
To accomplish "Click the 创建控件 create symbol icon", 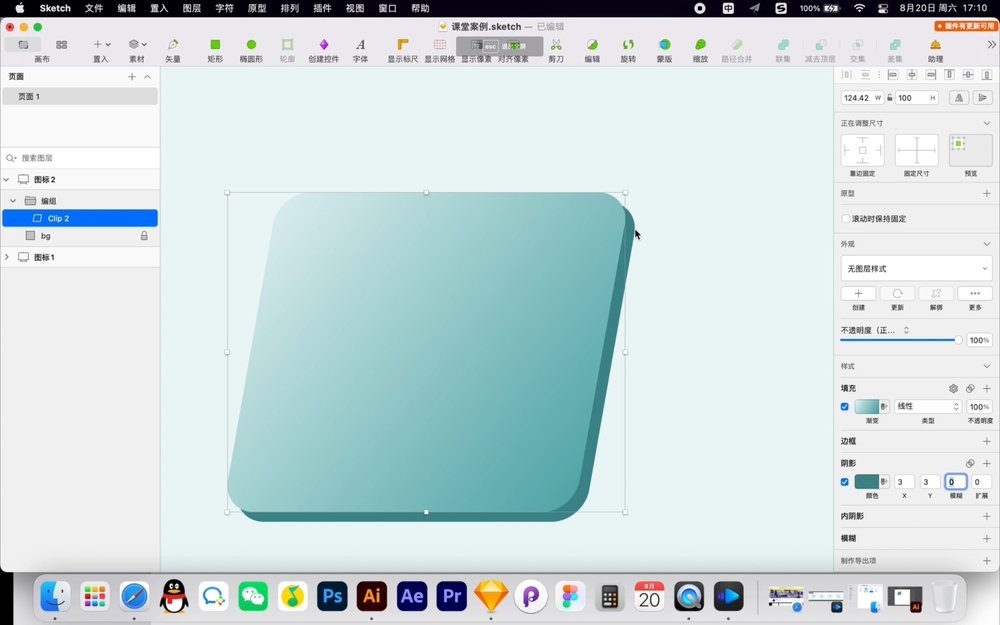I will 324,45.
